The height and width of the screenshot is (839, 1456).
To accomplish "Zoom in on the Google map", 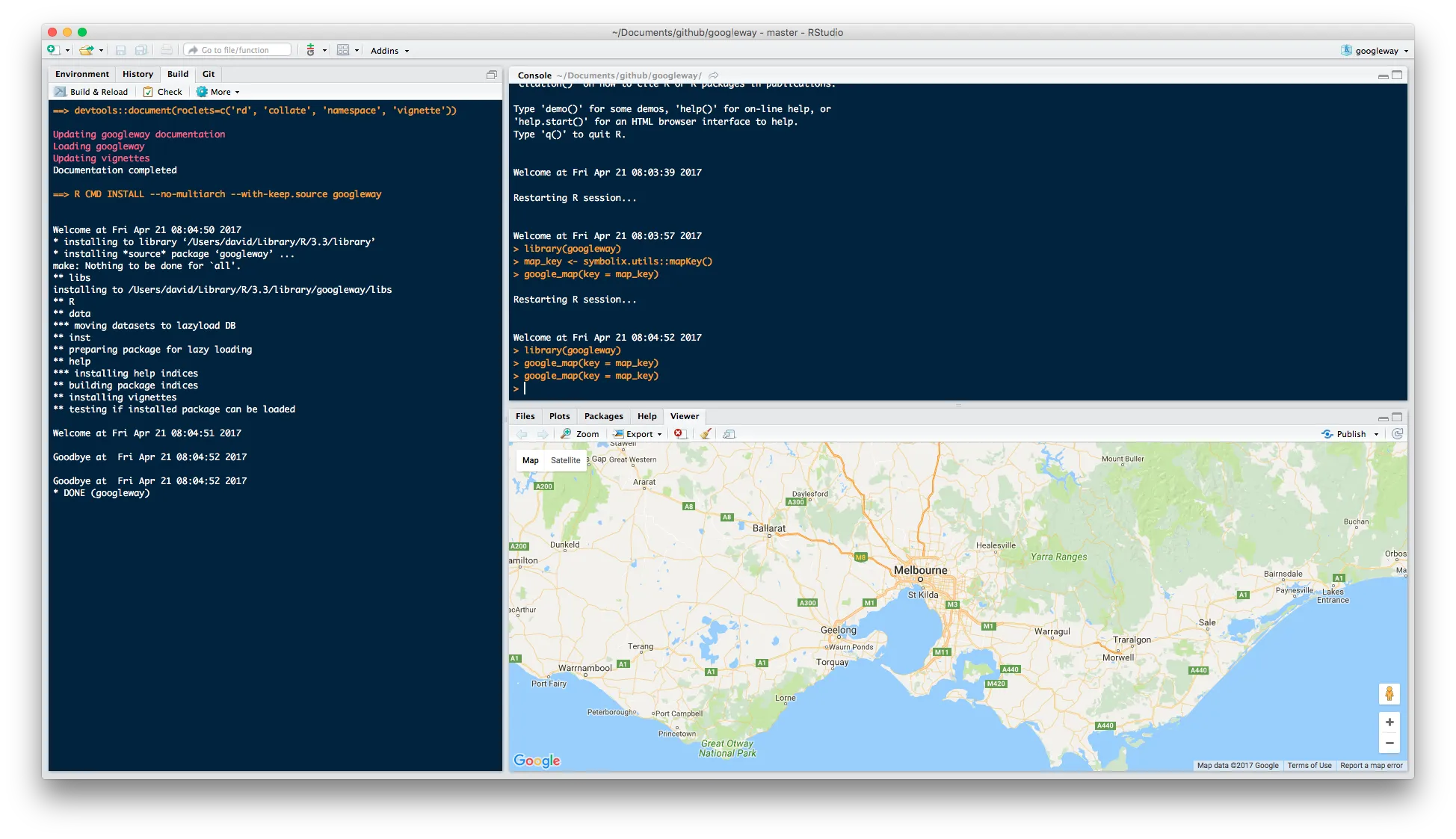I will pos(1389,722).
